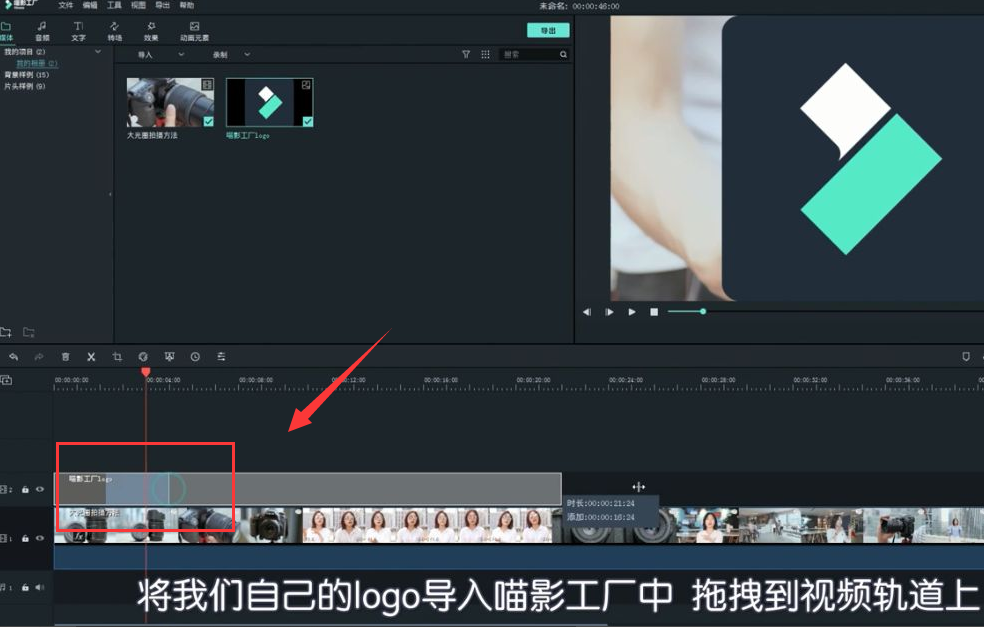Open the color adjustment tool
The image size is (984, 627).
point(143,356)
